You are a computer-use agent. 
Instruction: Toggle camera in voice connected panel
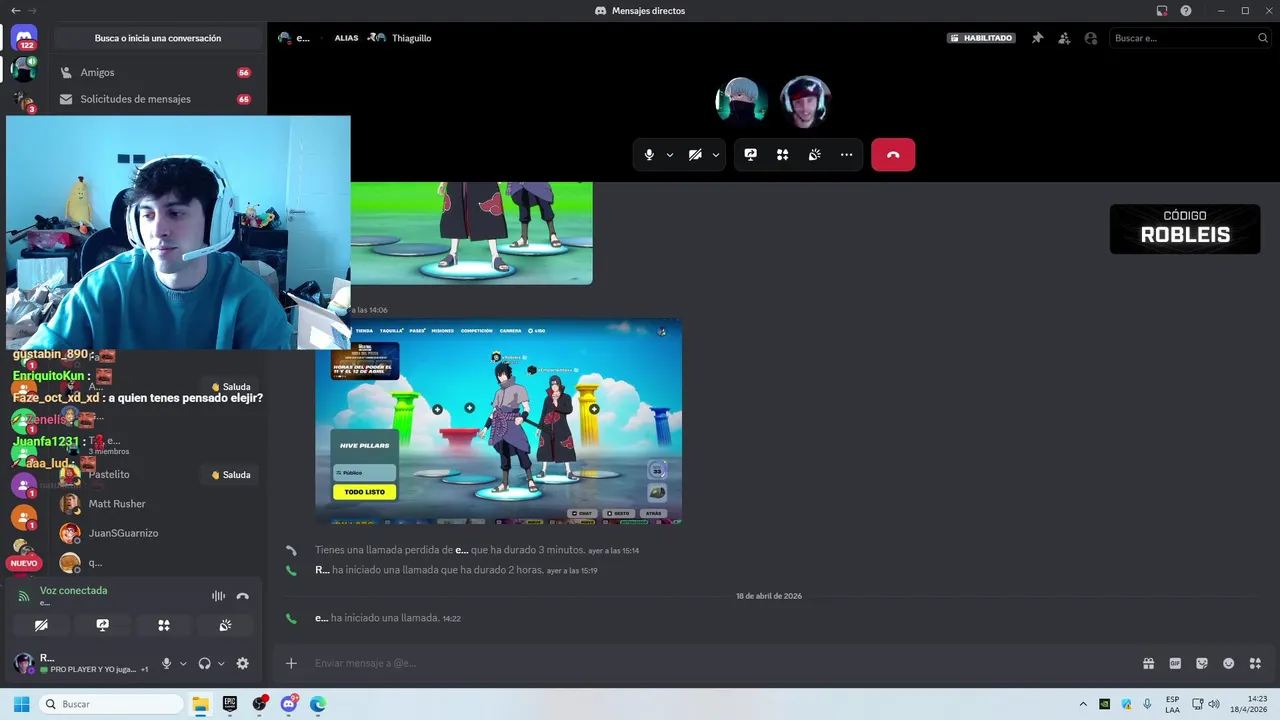41,625
